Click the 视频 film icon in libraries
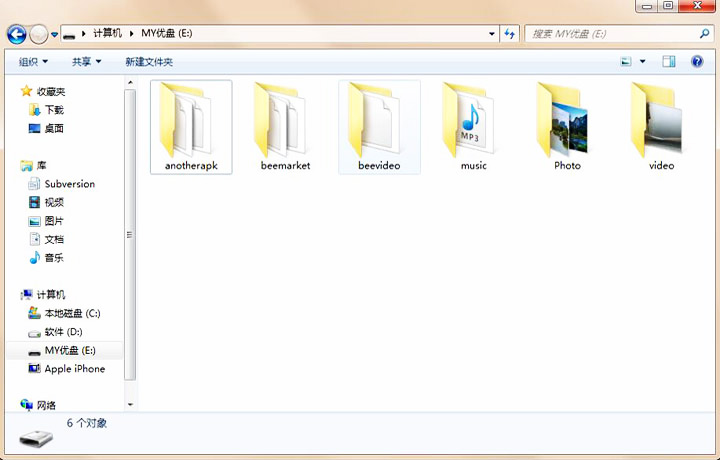Screen dimensions: 720x460 (x=34, y=202)
